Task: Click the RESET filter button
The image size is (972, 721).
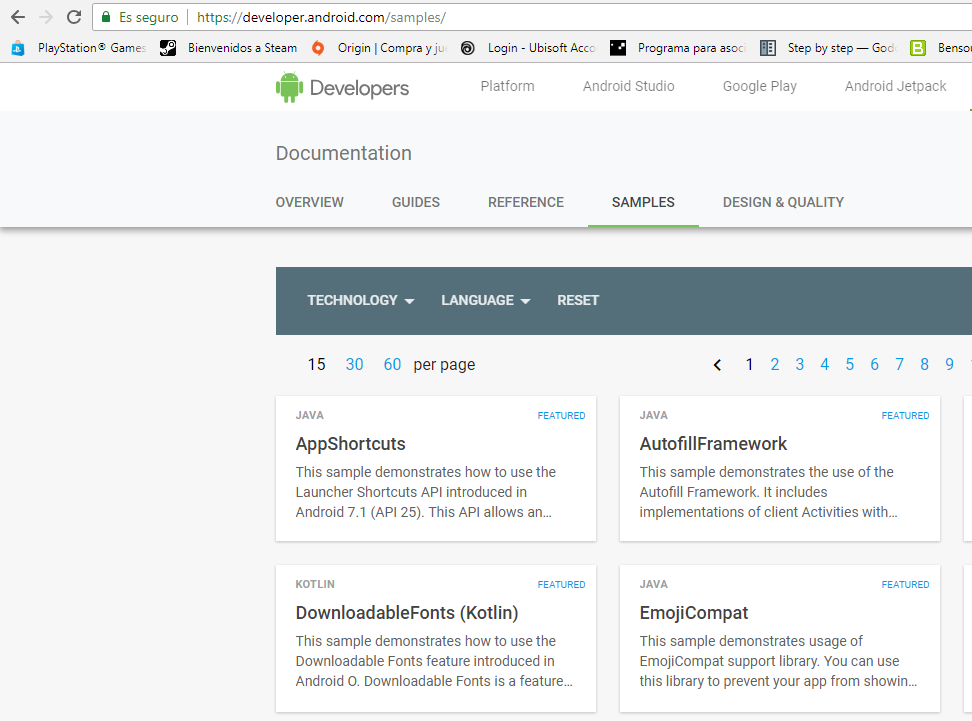Action: click(x=578, y=300)
